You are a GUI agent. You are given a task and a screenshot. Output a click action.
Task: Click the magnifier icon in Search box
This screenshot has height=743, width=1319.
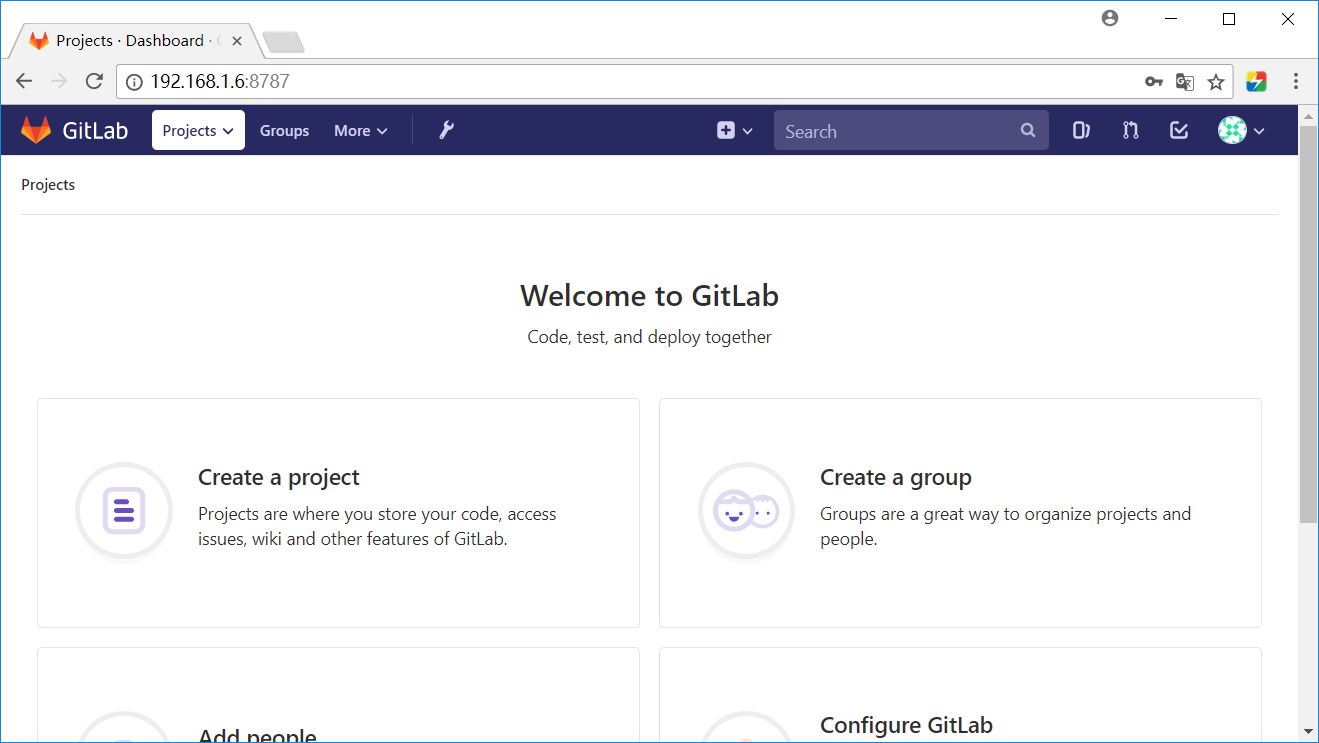pyautogui.click(x=1028, y=131)
